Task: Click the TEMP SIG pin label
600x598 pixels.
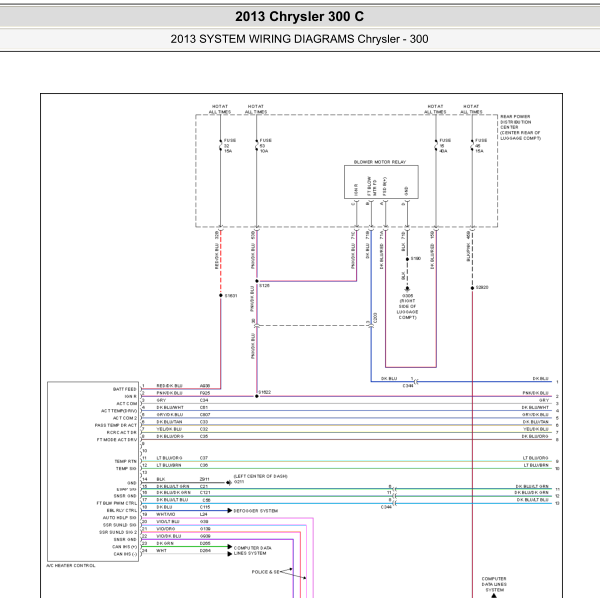Action: pos(126,469)
